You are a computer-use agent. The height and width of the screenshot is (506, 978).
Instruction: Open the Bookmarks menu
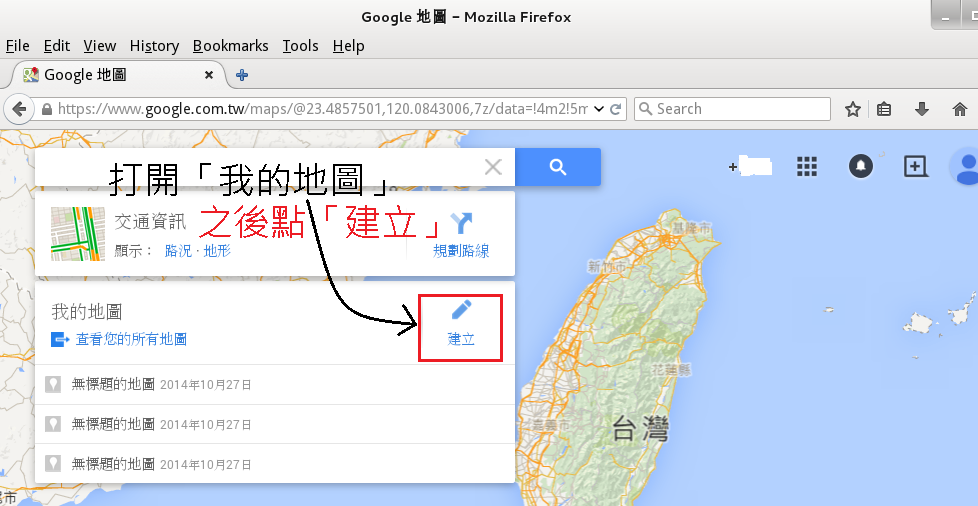230,46
